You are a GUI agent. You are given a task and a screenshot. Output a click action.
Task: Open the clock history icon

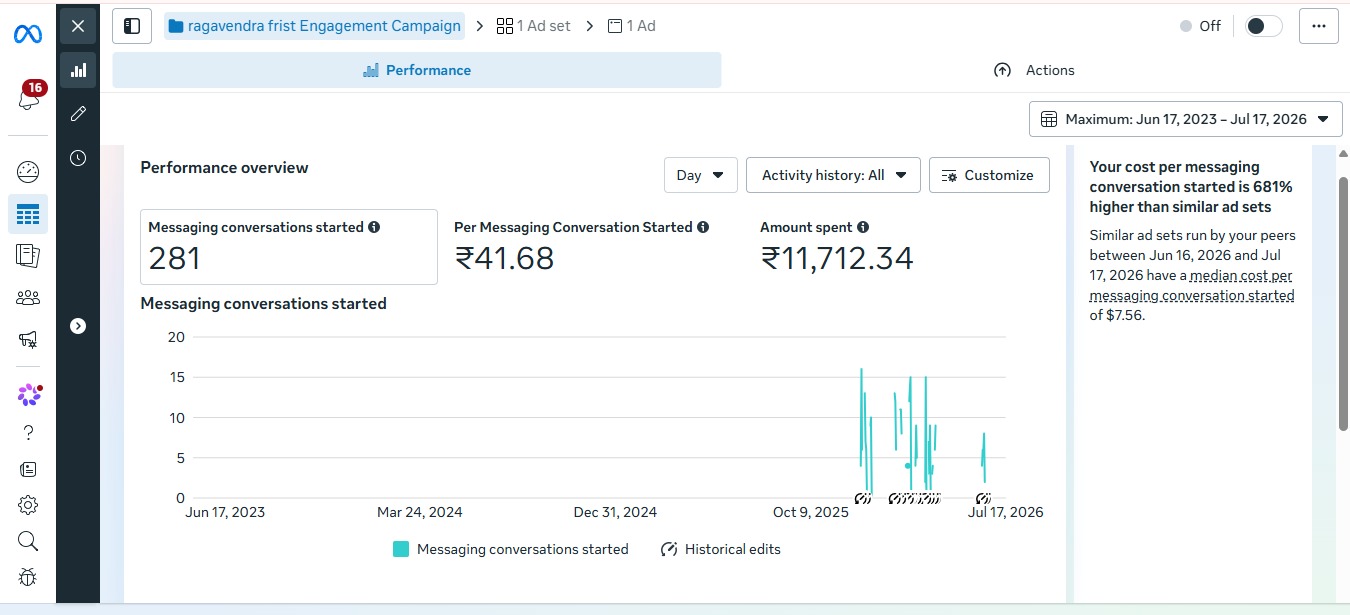[x=78, y=158]
